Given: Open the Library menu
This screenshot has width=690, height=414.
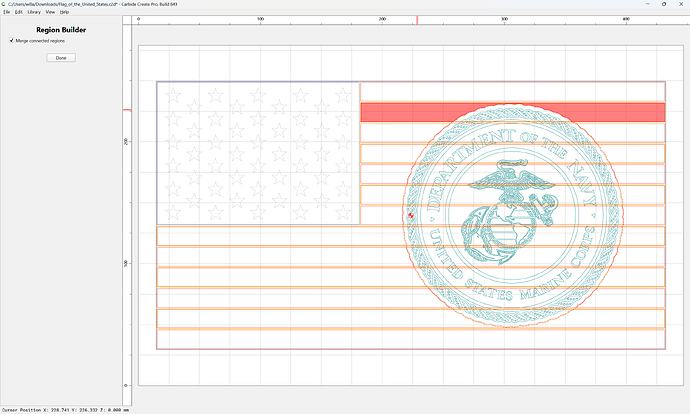Looking at the screenshot, I should tap(34, 12).
